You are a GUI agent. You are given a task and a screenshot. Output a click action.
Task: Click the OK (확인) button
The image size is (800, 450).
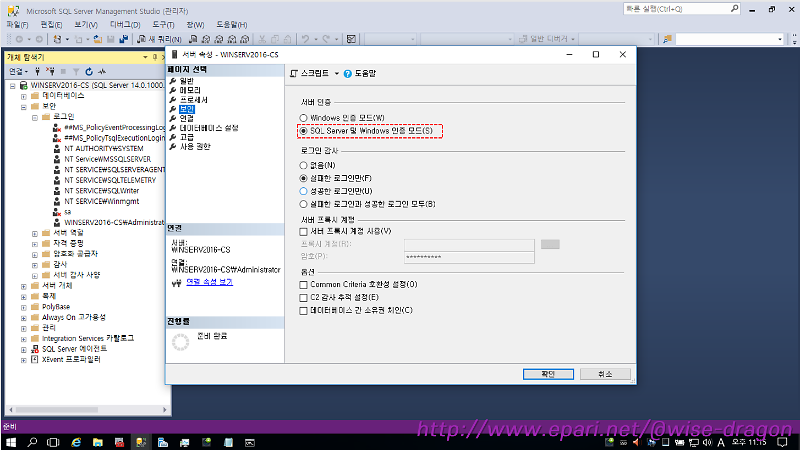pos(548,374)
